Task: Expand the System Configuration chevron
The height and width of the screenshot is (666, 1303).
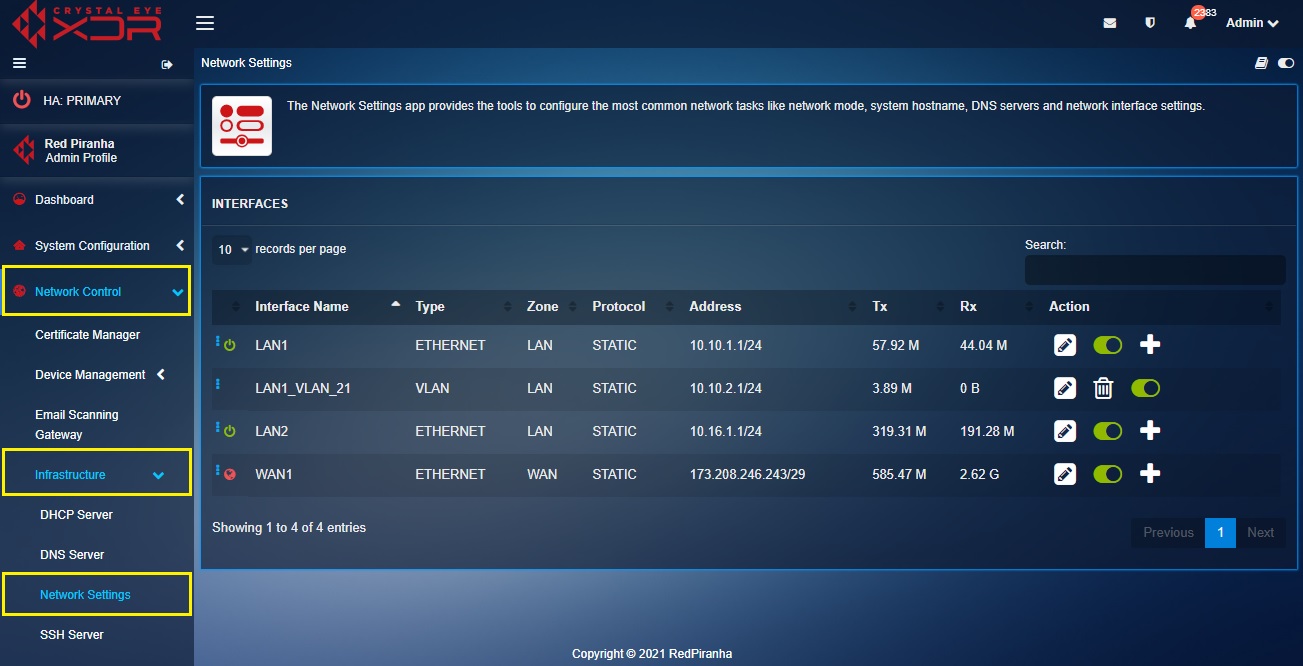Action: (x=180, y=246)
